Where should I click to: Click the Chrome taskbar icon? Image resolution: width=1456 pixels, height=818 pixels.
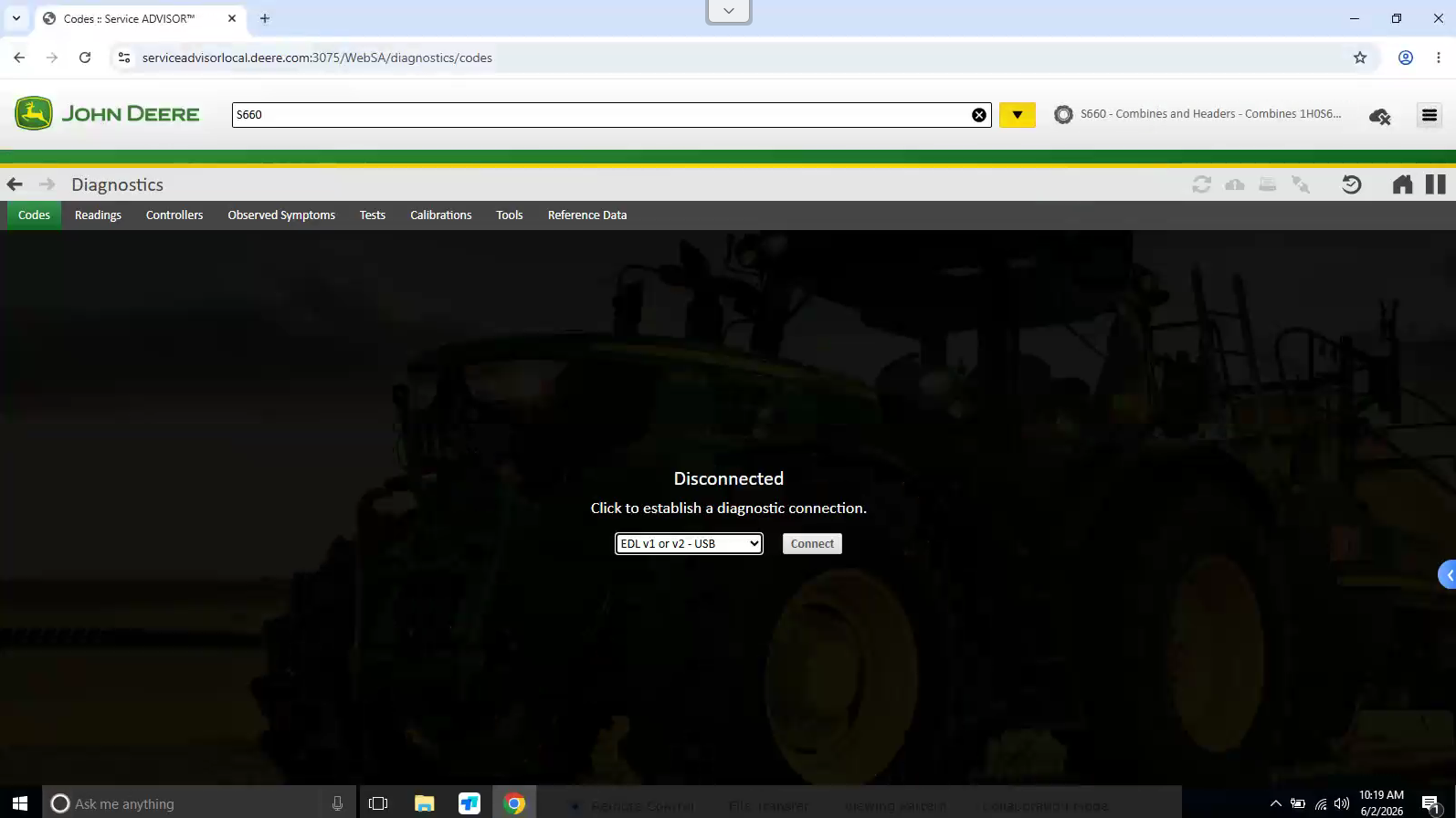514,803
